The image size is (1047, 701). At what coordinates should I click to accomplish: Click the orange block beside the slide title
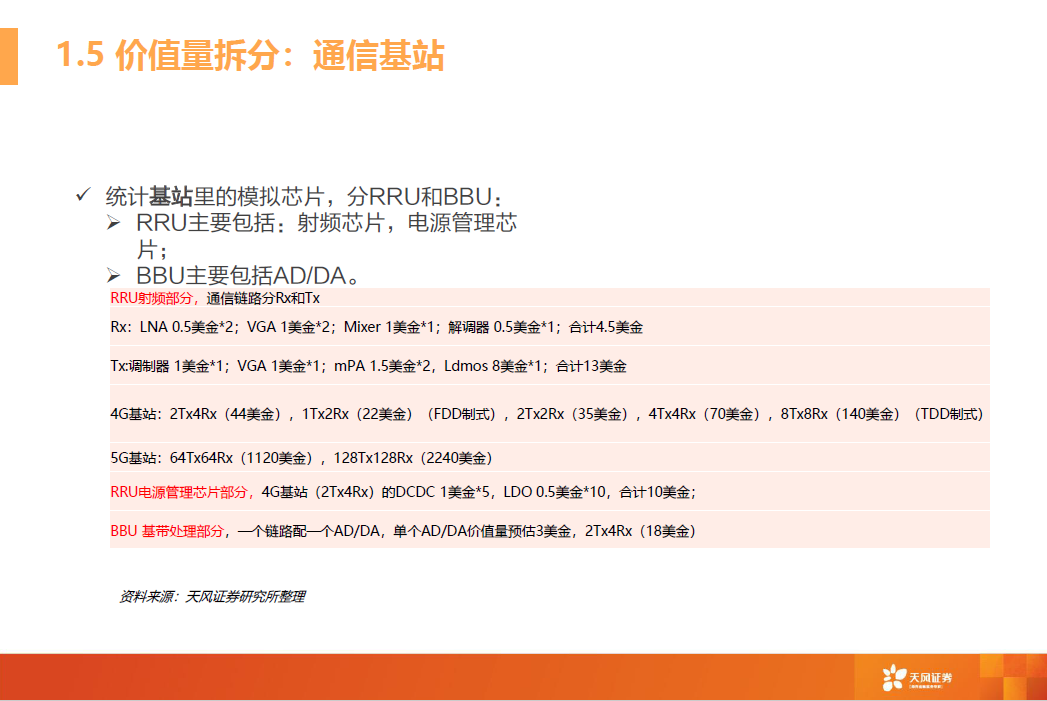(x=9, y=56)
